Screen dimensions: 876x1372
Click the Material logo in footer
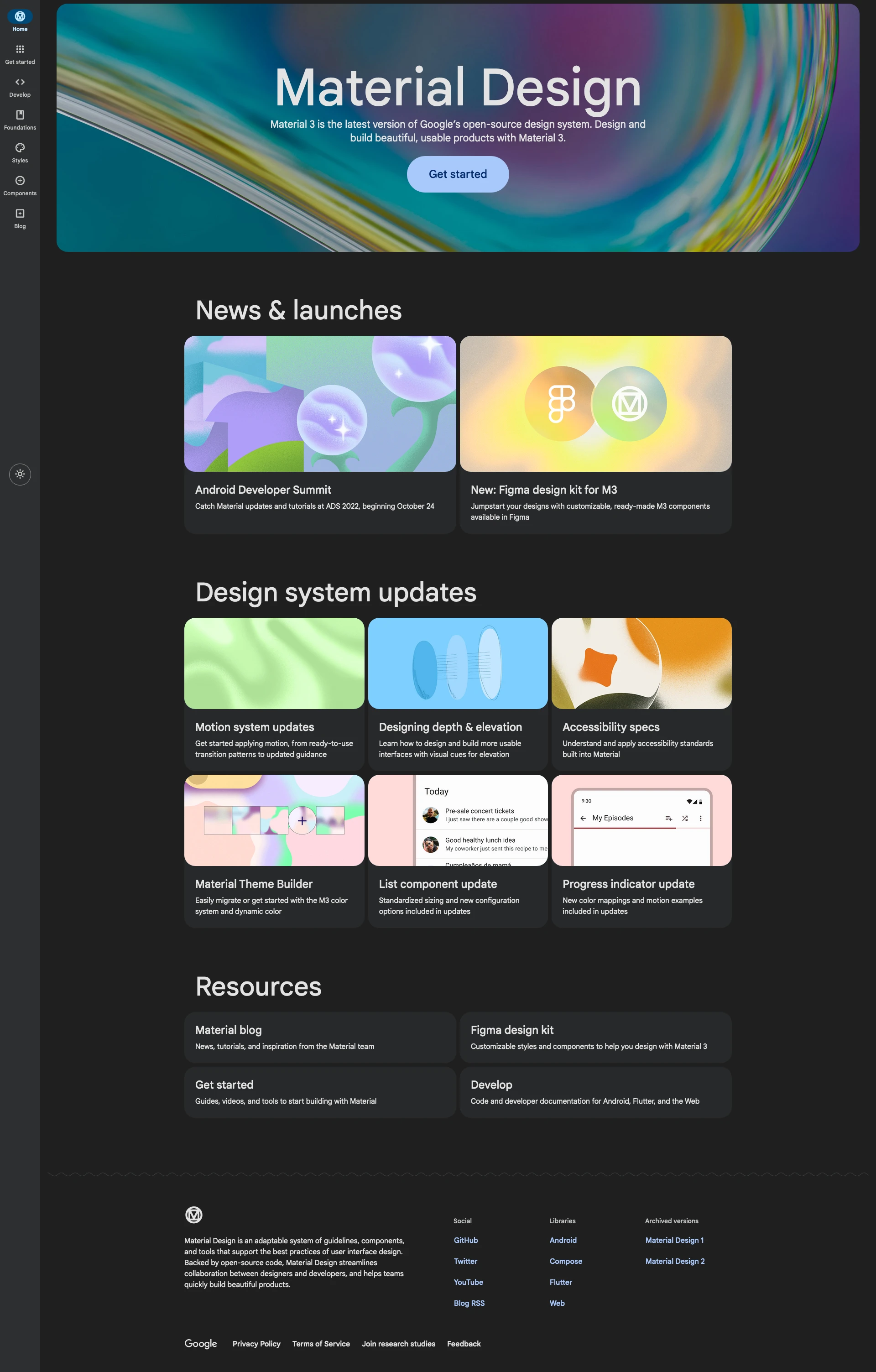click(193, 1215)
